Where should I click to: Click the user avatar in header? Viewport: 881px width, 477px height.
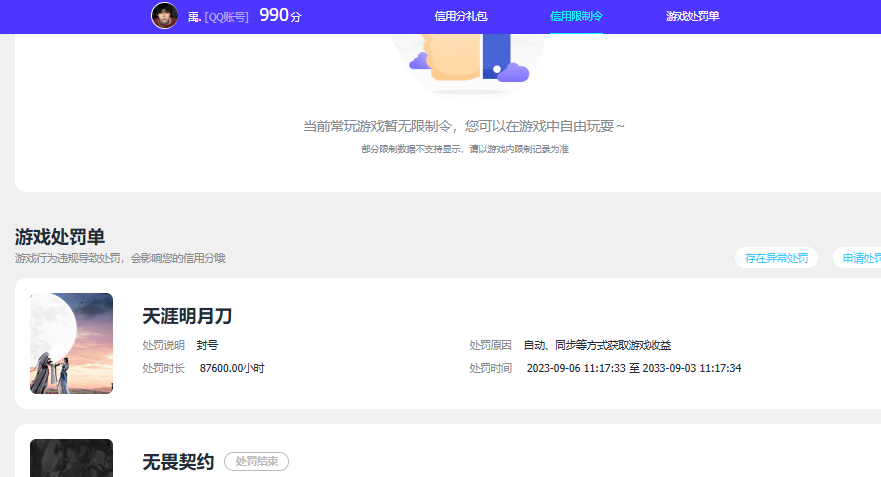pyautogui.click(x=165, y=16)
